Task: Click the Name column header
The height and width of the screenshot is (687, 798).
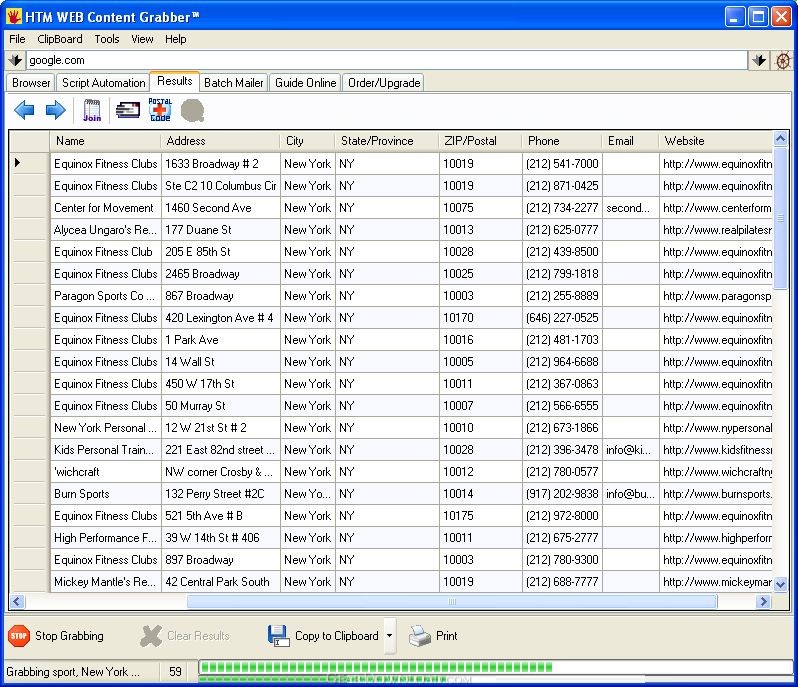Action: pos(105,141)
